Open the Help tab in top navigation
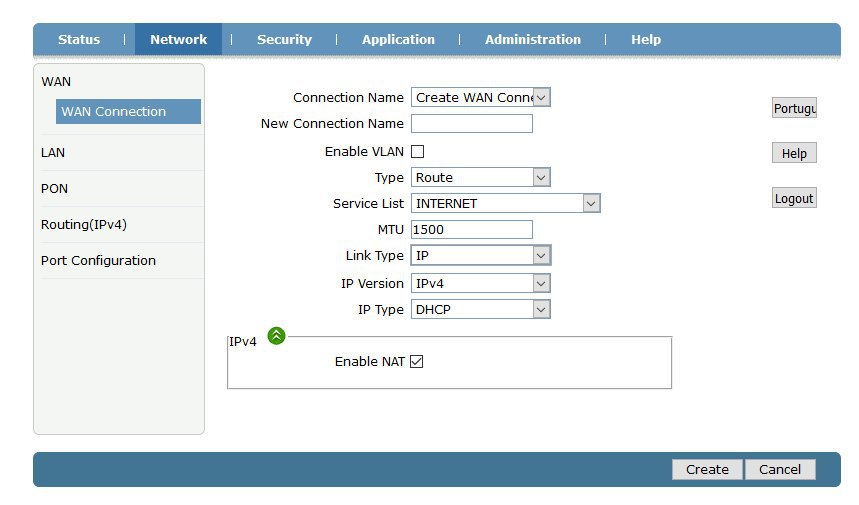 [x=646, y=39]
